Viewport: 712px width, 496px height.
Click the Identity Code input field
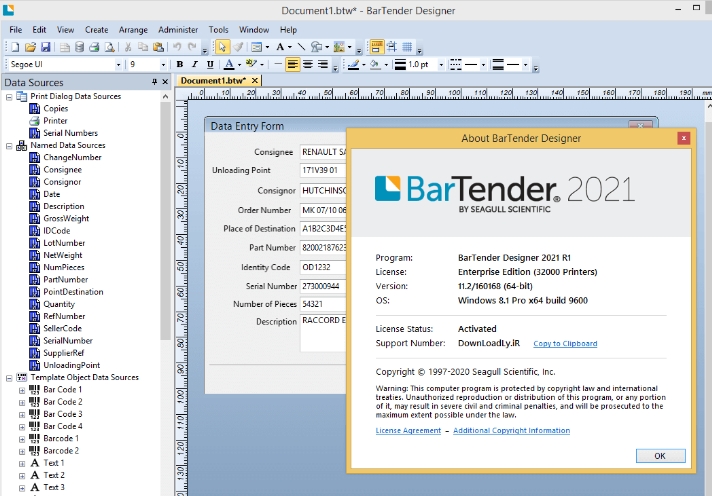click(323, 267)
